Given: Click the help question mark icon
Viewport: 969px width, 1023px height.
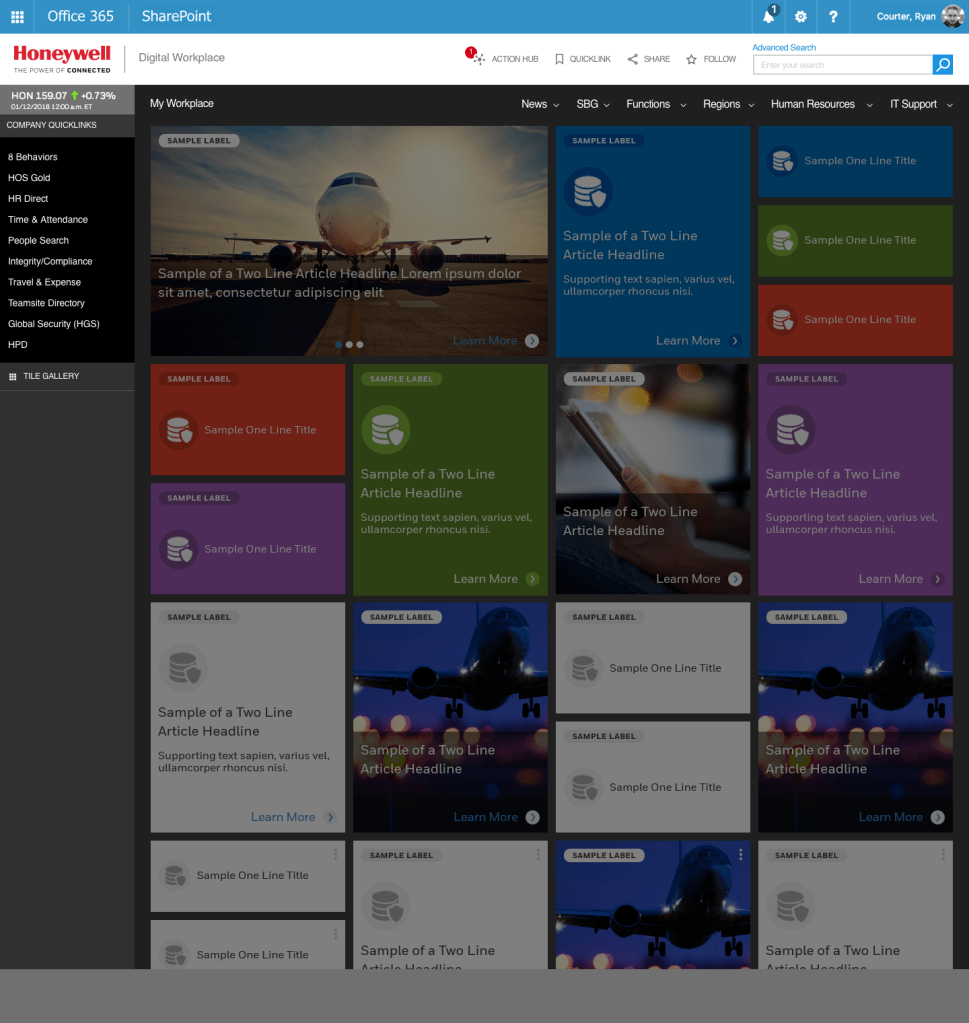Looking at the screenshot, I should (833, 17).
